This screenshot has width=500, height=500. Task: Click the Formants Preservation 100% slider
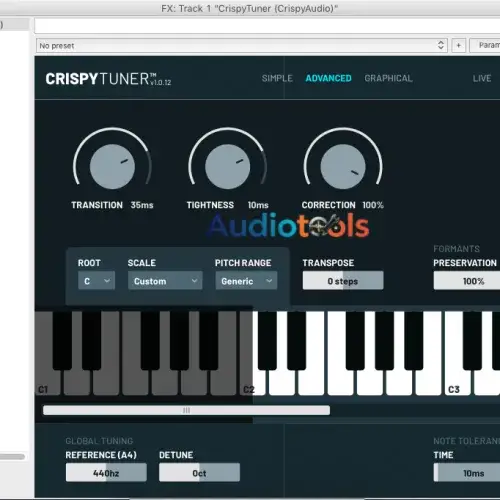point(467,281)
